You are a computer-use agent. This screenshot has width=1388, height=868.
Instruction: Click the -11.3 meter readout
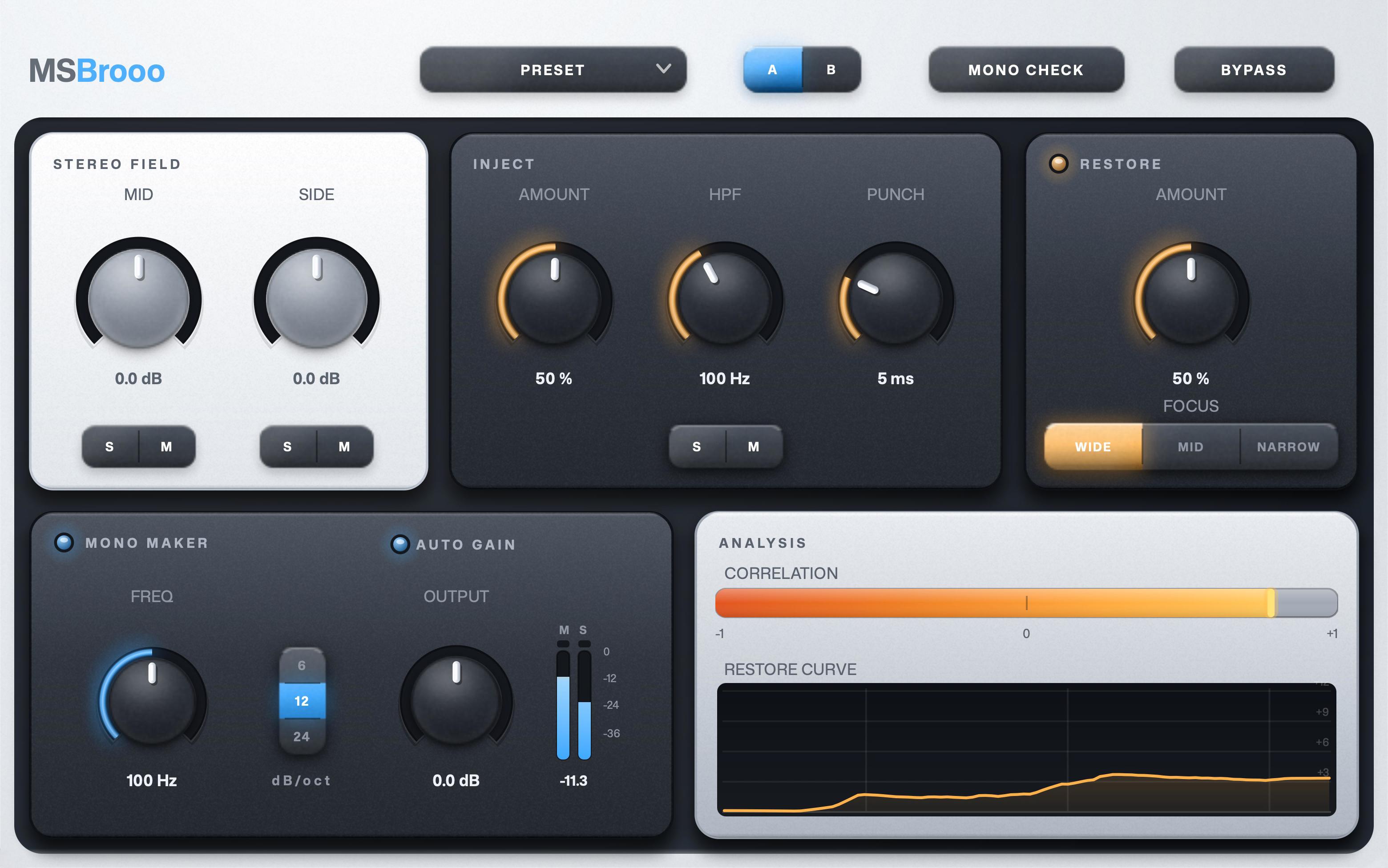click(x=574, y=781)
